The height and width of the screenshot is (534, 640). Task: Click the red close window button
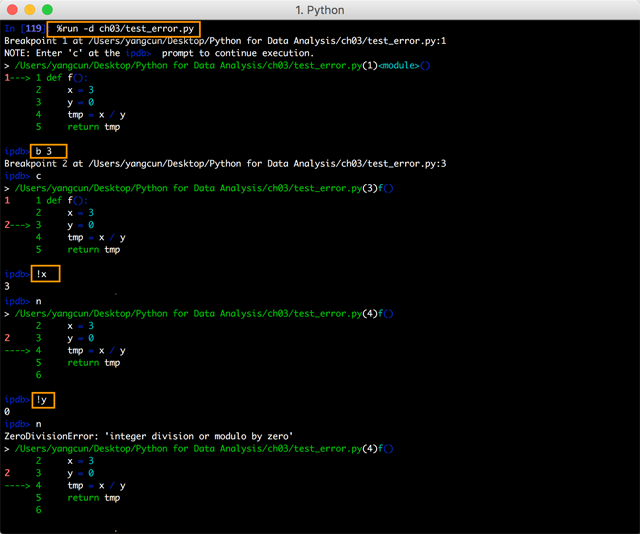click(x=12, y=9)
